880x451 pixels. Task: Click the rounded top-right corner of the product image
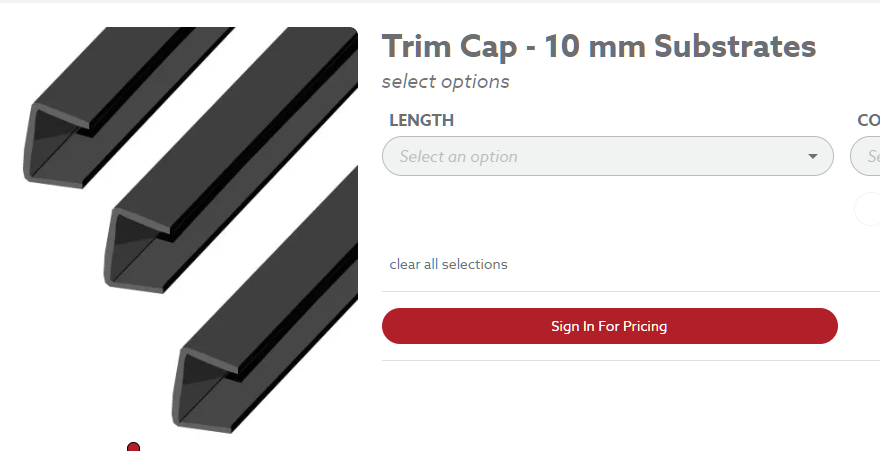pyautogui.click(x=351, y=33)
